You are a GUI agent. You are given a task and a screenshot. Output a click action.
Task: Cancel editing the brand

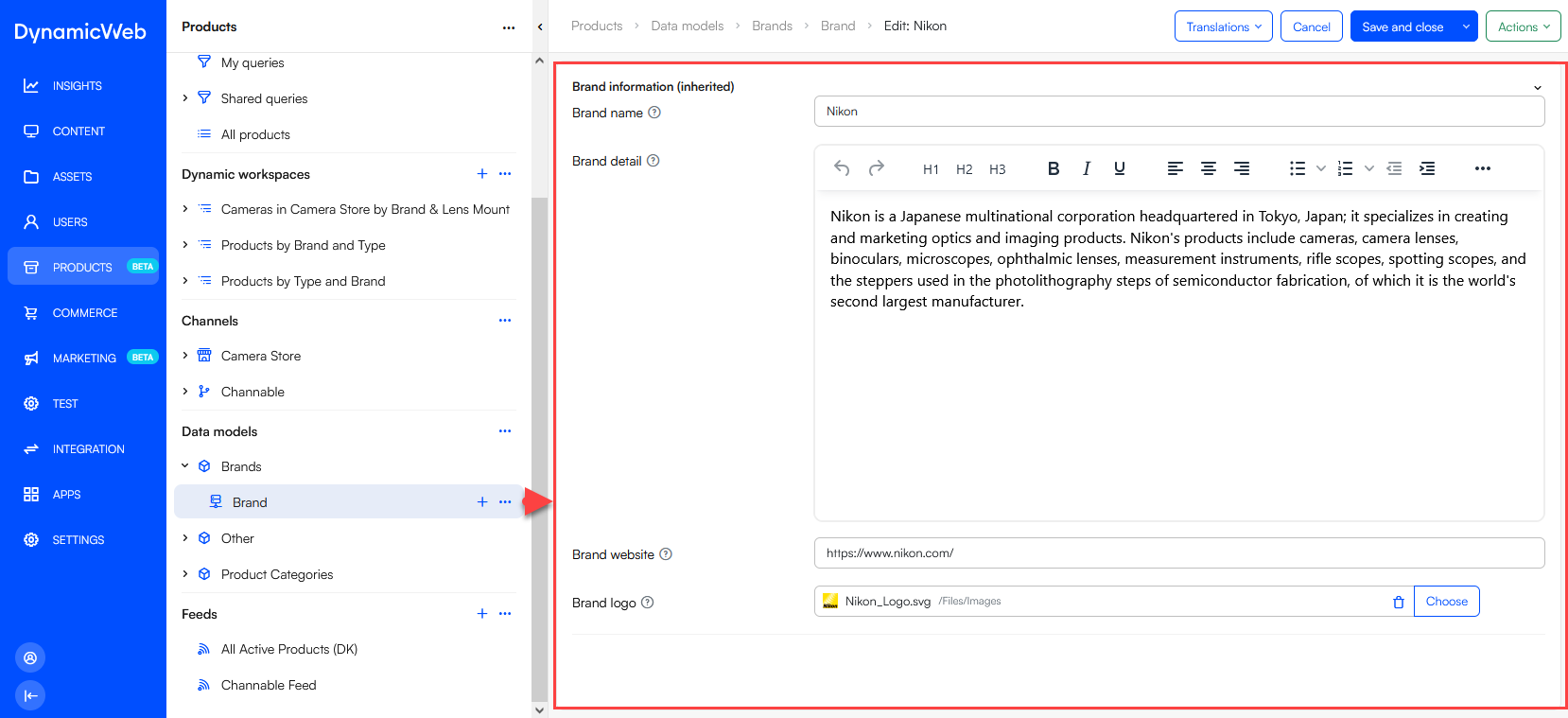click(x=1312, y=26)
